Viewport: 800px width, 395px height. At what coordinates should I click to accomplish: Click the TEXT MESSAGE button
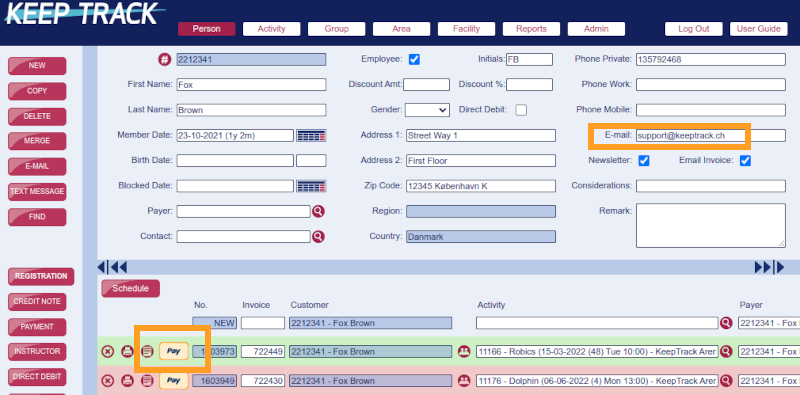click(x=37, y=192)
